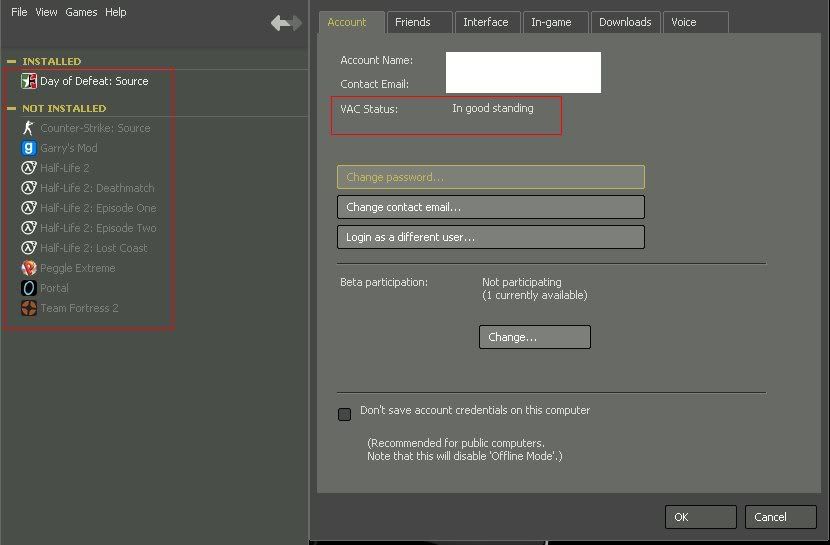
Task: Select Half-Life 2: Episode One name
Action: tap(98, 208)
